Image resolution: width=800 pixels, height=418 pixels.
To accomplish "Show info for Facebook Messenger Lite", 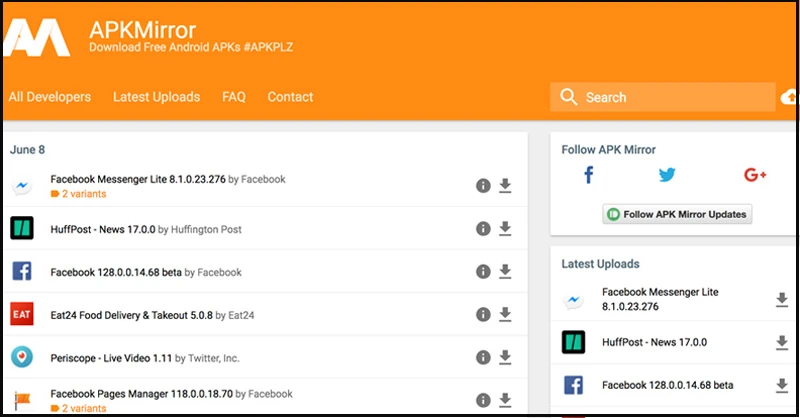I will 483,186.
